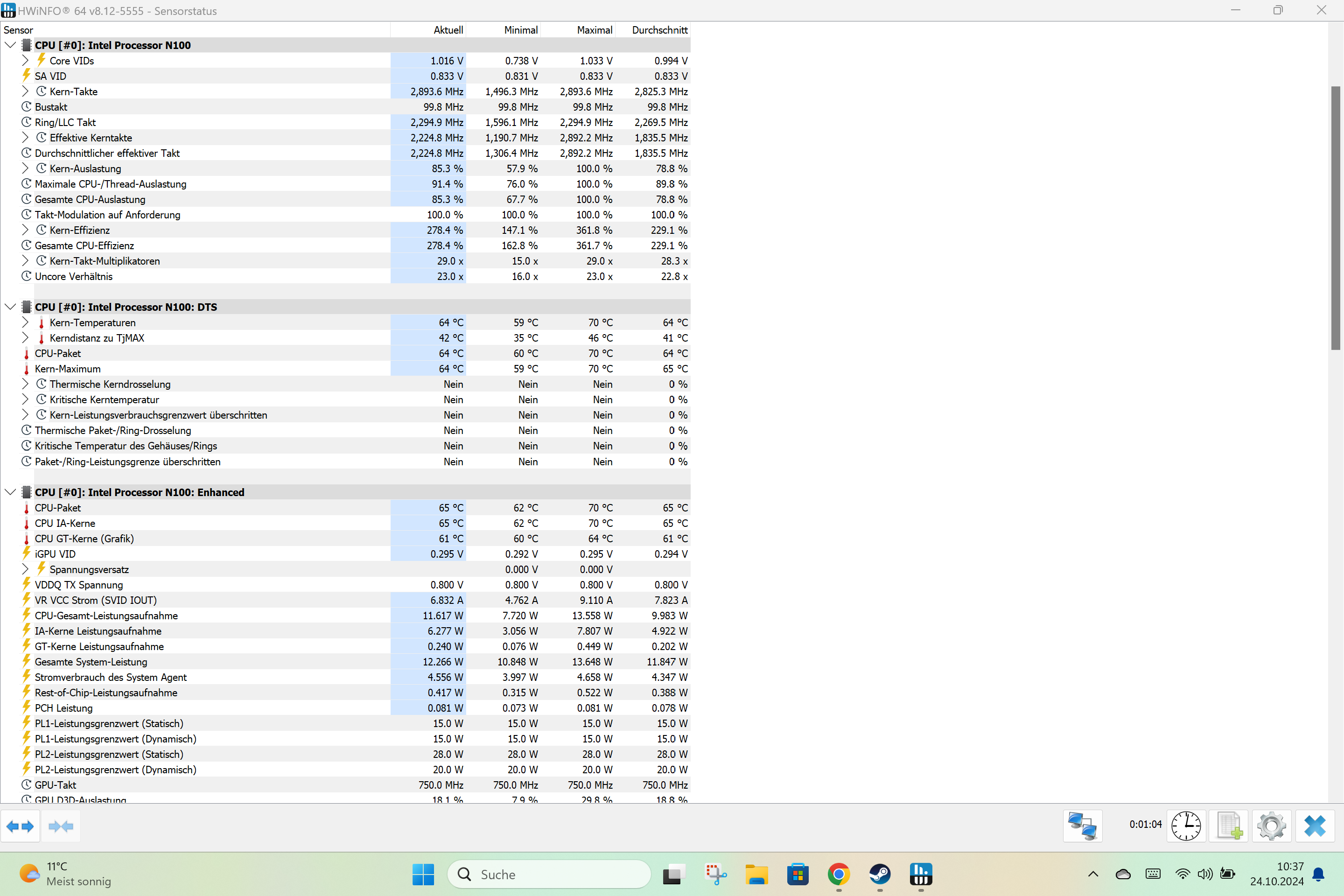Screen dimensions: 1344x896
Task: Collapse the Intel Processor N100: DTS group
Action: click(x=10, y=307)
